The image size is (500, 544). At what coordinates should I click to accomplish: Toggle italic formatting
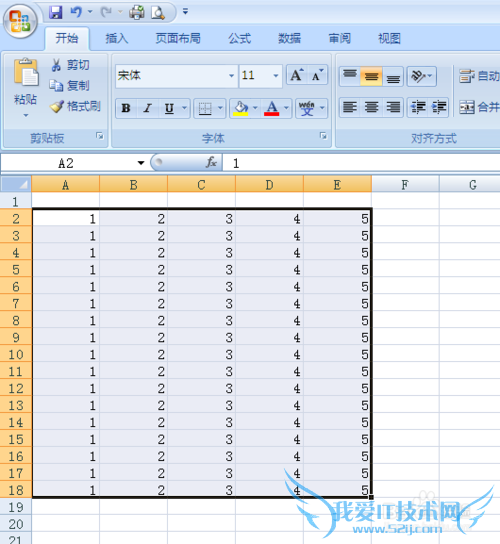click(148, 108)
